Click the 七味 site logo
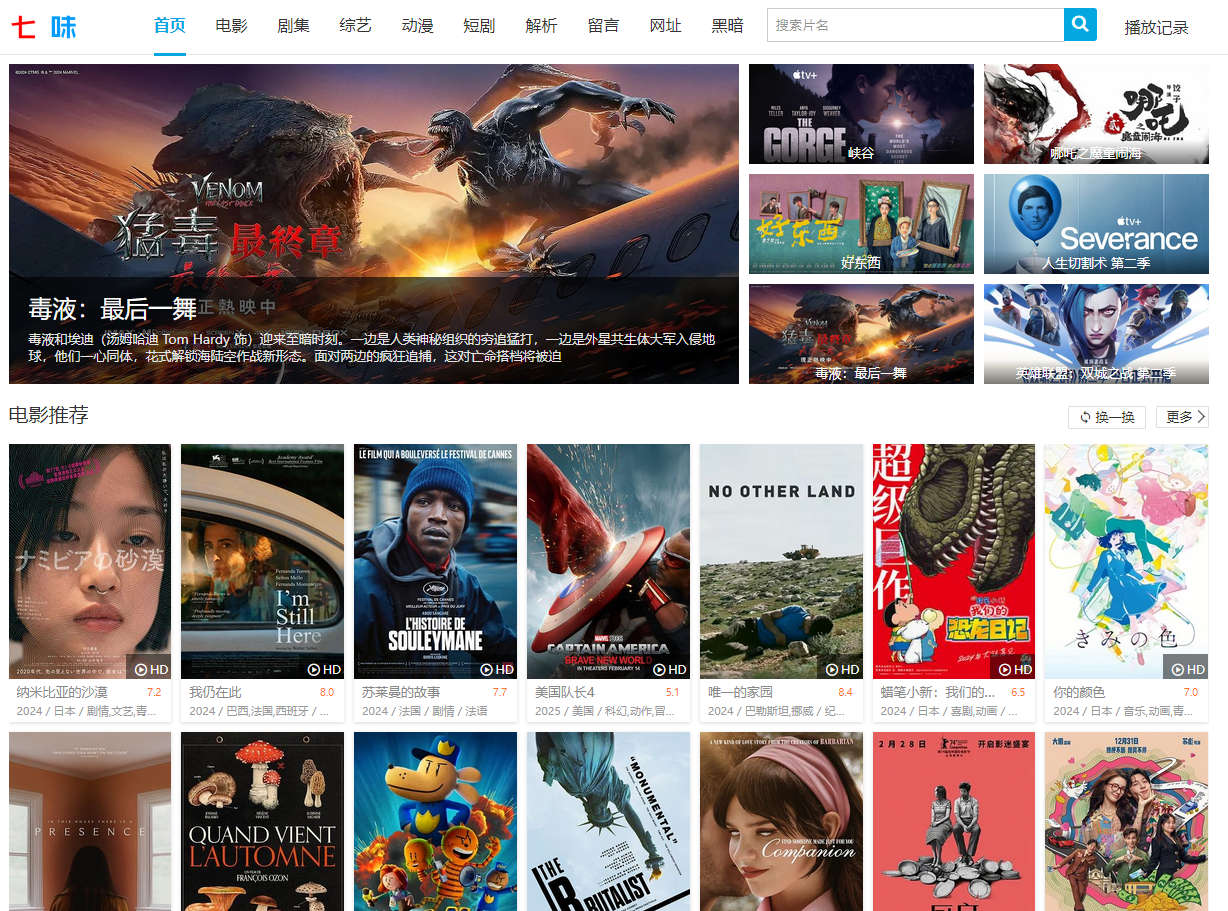The height and width of the screenshot is (911, 1228). [44, 26]
